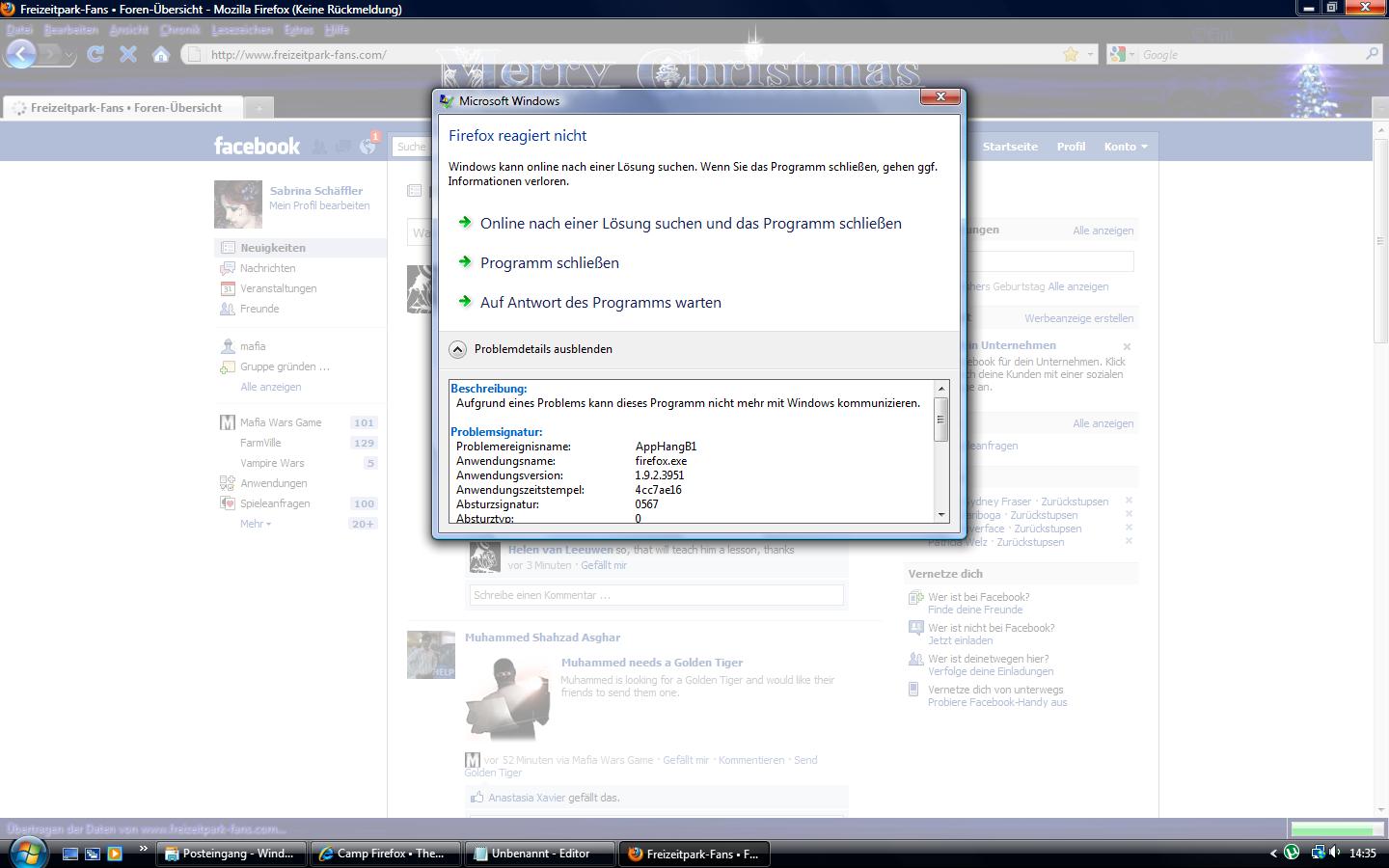Click the Mafia Wars Game icon

pyautogui.click(x=228, y=422)
